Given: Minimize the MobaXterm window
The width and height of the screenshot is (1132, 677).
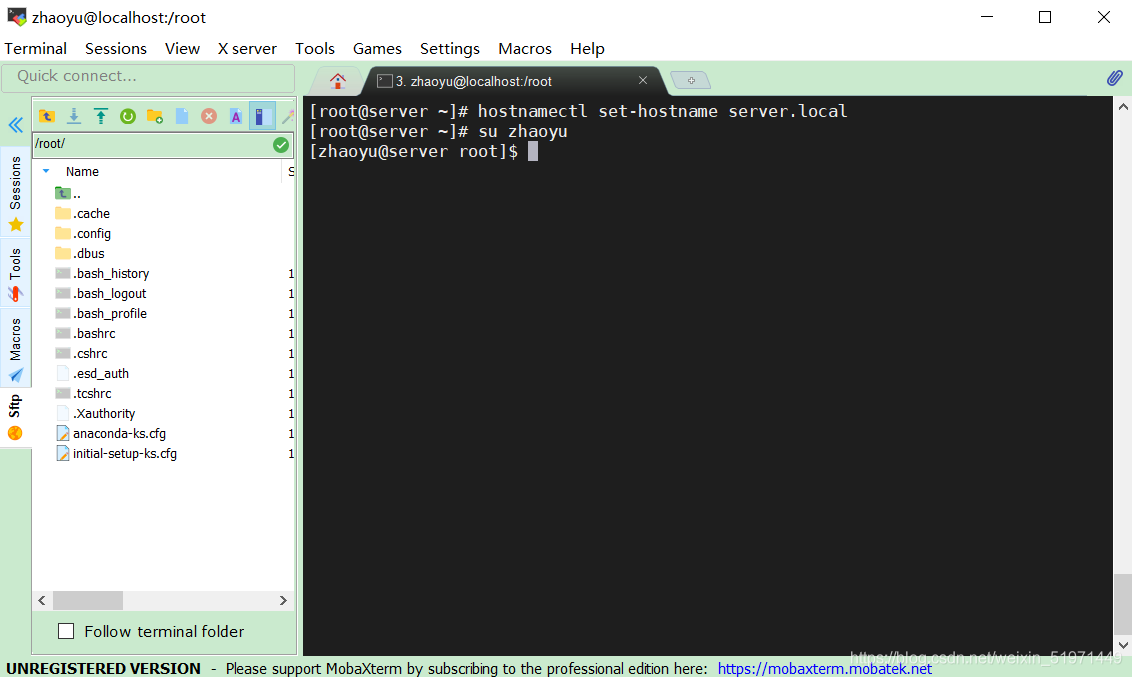Looking at the screenshot, I should [987, 17].
